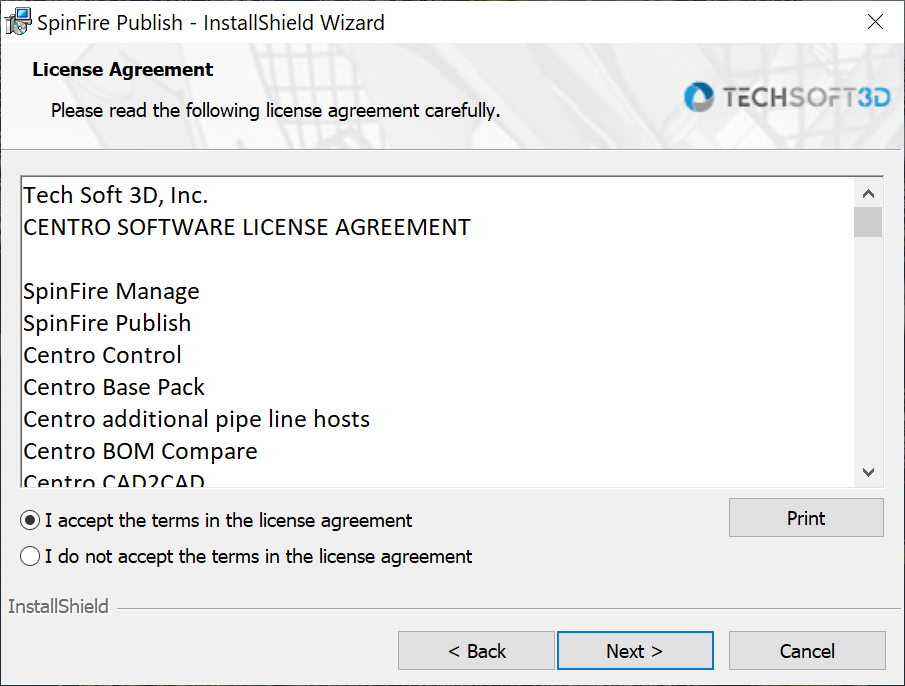Click the scrollbar track below the thumb
This screenshot has height=686, width=905.
(868, 350)
